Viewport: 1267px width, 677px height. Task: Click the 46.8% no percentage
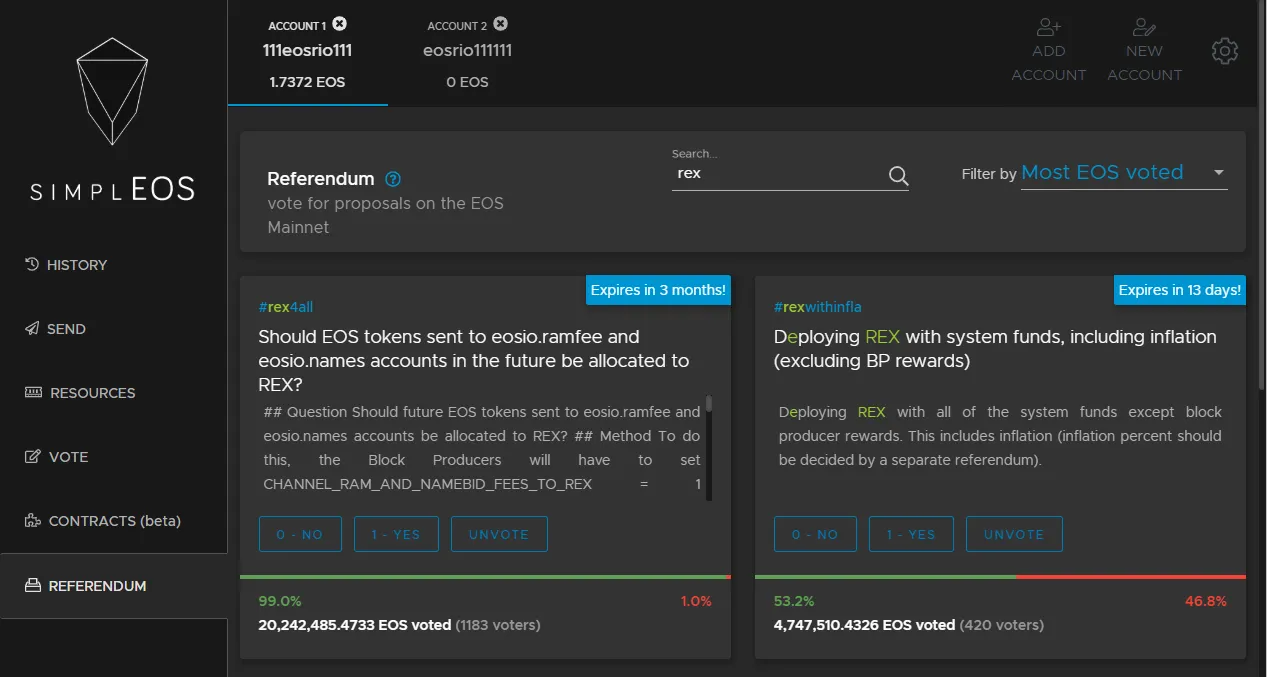(1206, 601)
